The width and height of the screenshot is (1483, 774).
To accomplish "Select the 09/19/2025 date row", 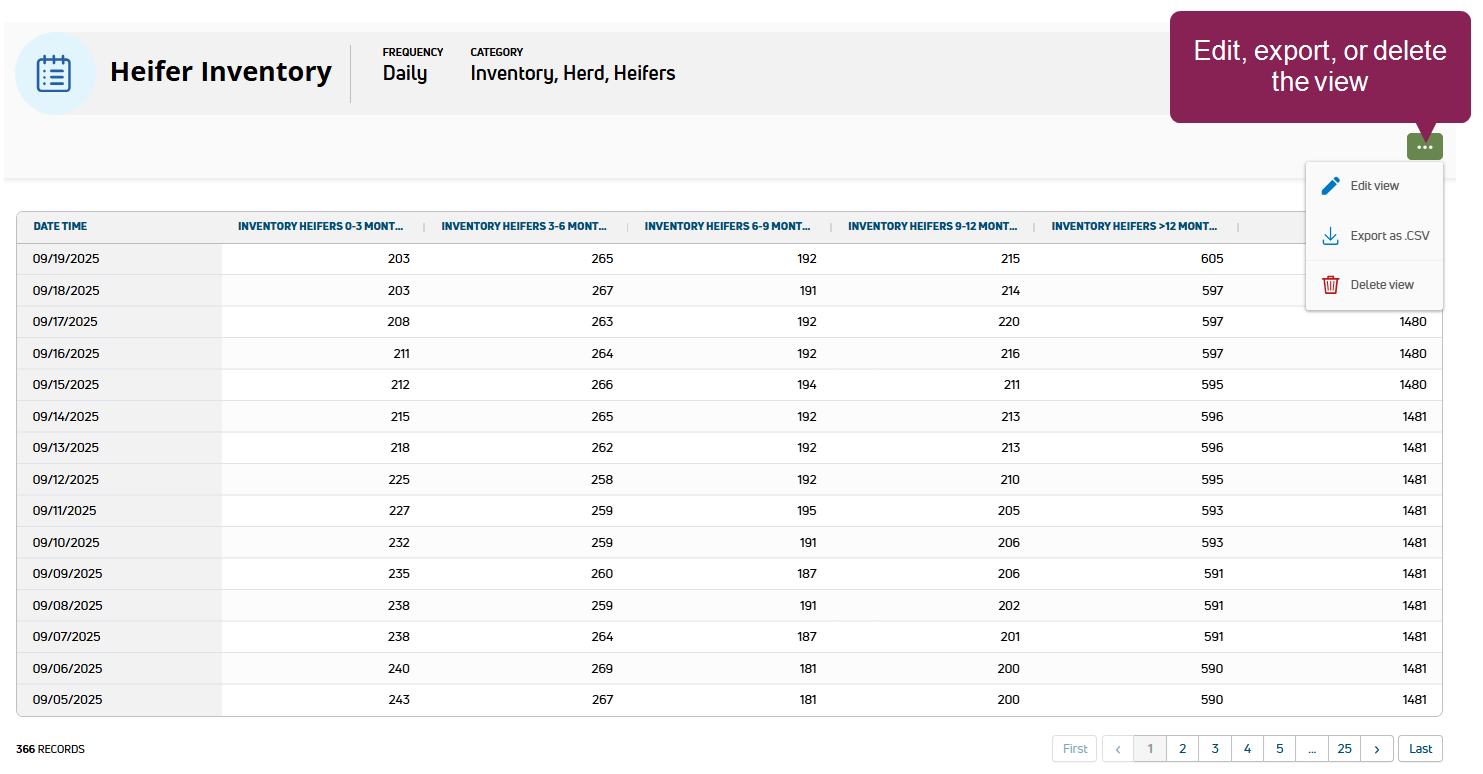I will 66,259.
